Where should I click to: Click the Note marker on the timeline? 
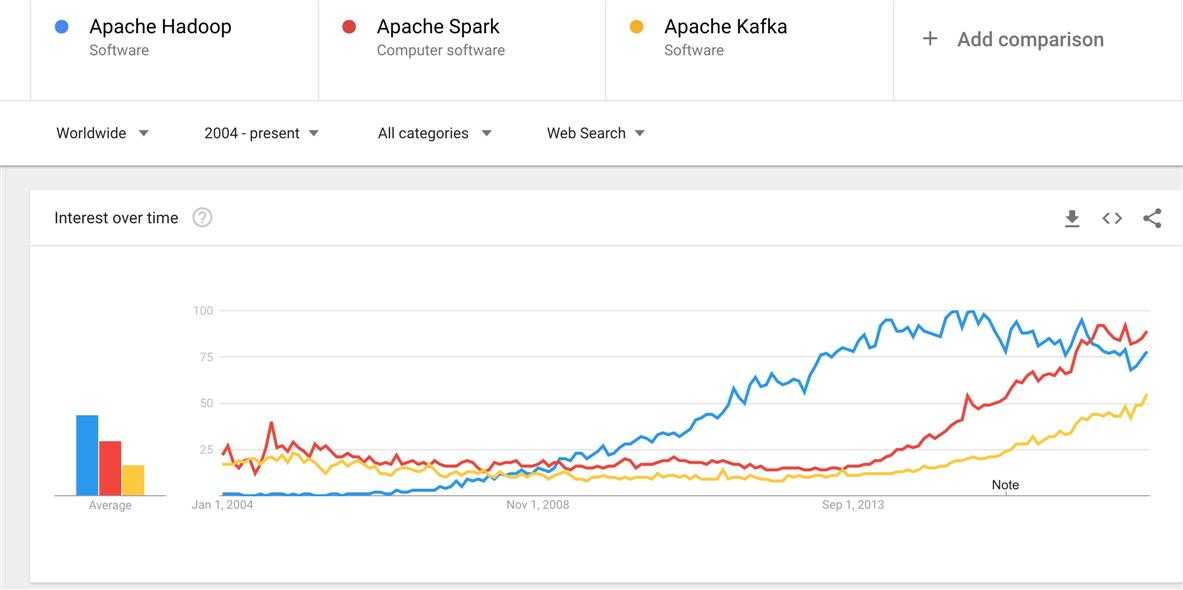click(x=1005, y=485)
